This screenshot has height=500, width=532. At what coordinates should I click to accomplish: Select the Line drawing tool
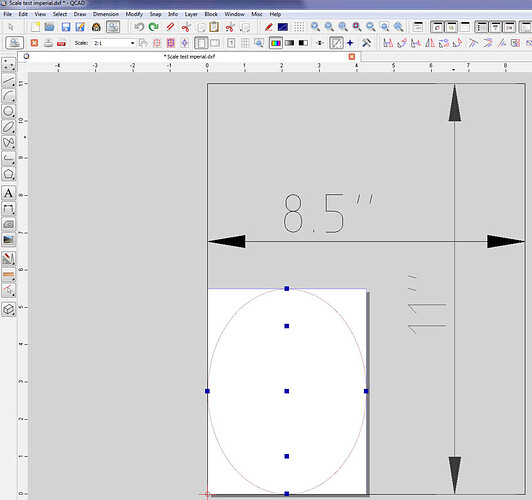pyautogui.click(x=8, y=80)
